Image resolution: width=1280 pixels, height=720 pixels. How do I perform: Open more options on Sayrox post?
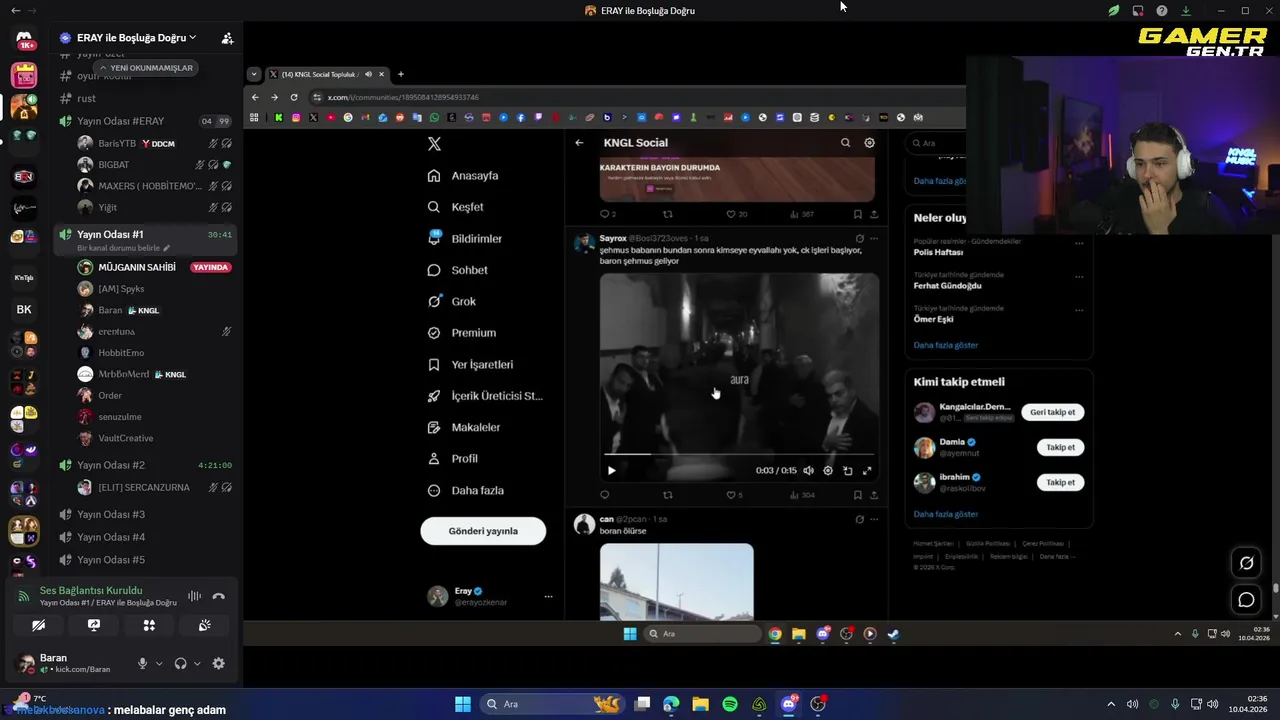pyautogui.click(x=874, y=239)
